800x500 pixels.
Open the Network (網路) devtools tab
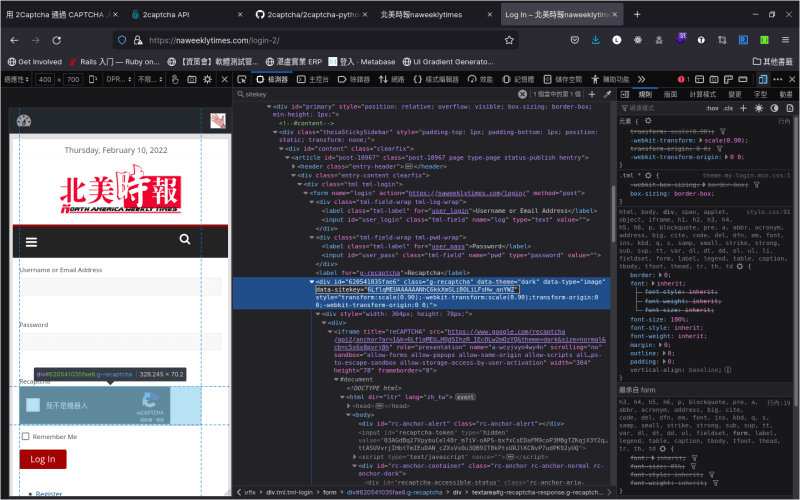click(x=392, y=79)
